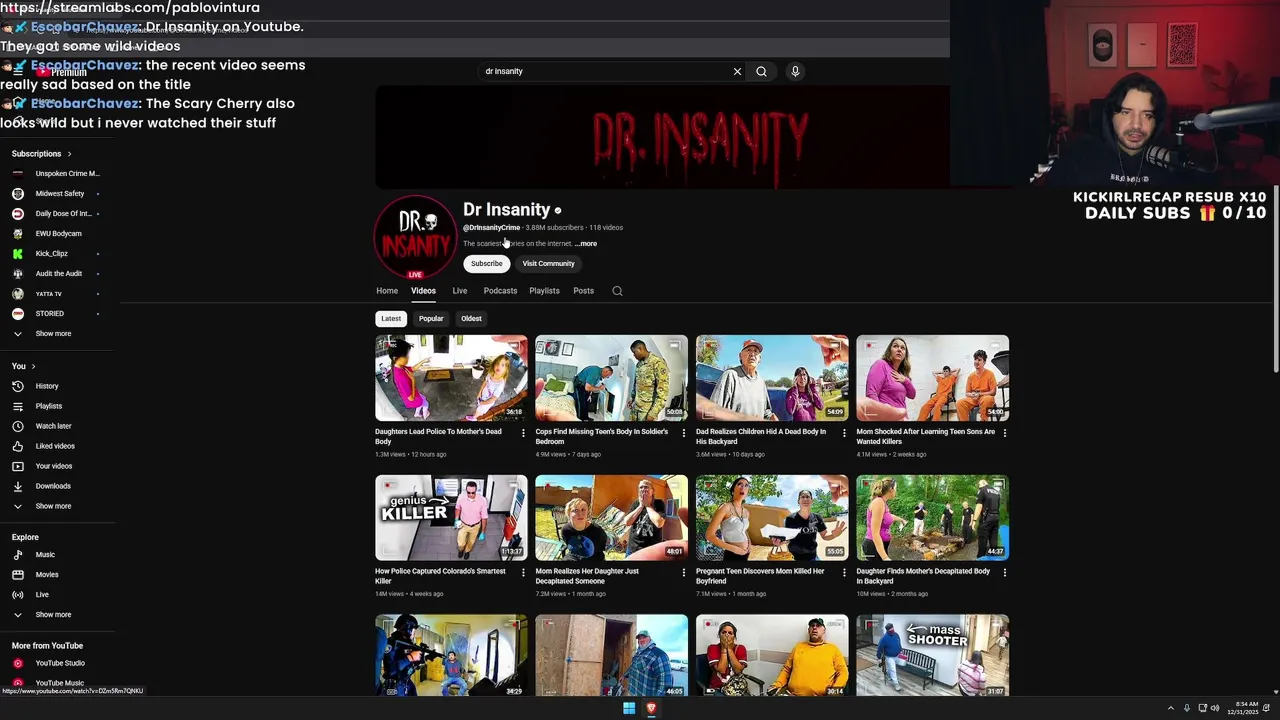Play the 'mass SHOOTER' thumbnail video
The width and height of the screenshot is (1280, 720).
tap(932, 656)
